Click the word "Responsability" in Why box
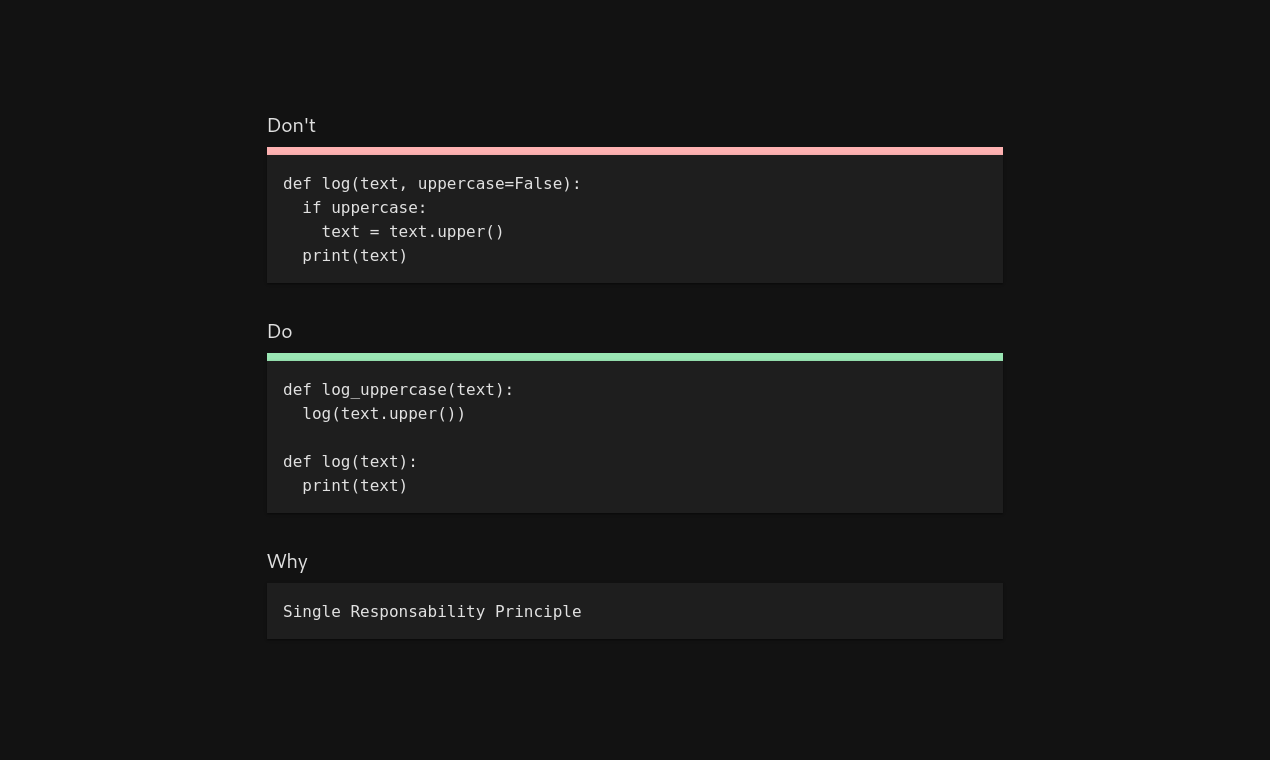Image resolution: width=1270 pixels, height=760 pixels. (417, 612)
